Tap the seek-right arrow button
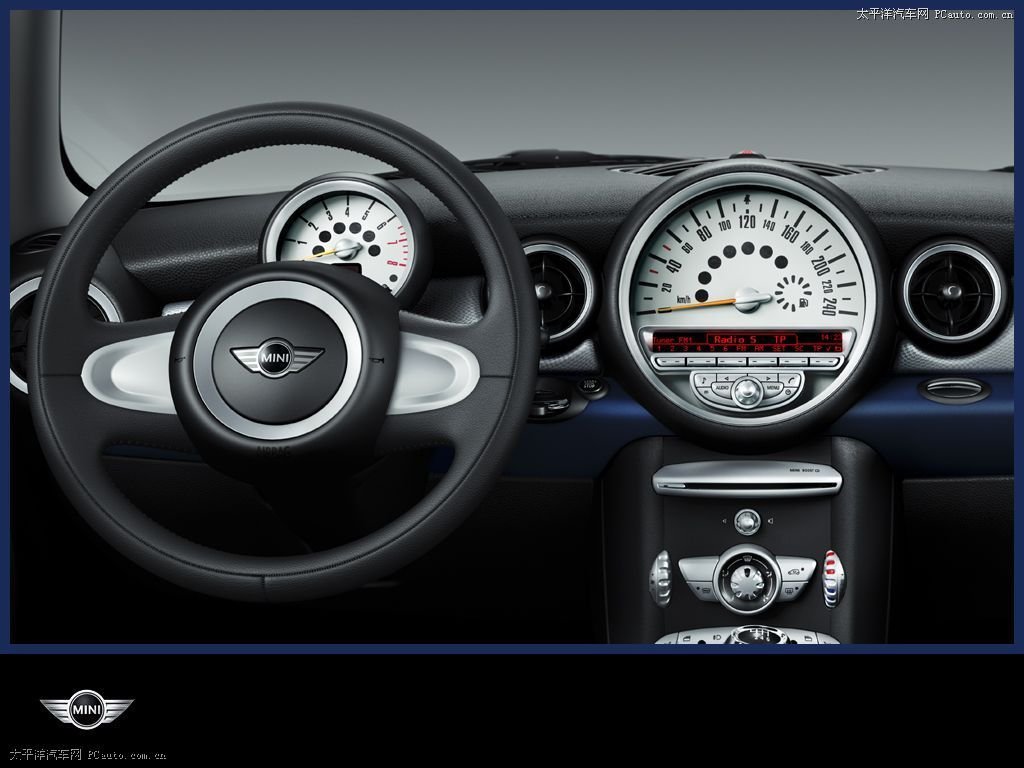The image size is (1024, 768). pyautogui.click(x=768, y=377)
